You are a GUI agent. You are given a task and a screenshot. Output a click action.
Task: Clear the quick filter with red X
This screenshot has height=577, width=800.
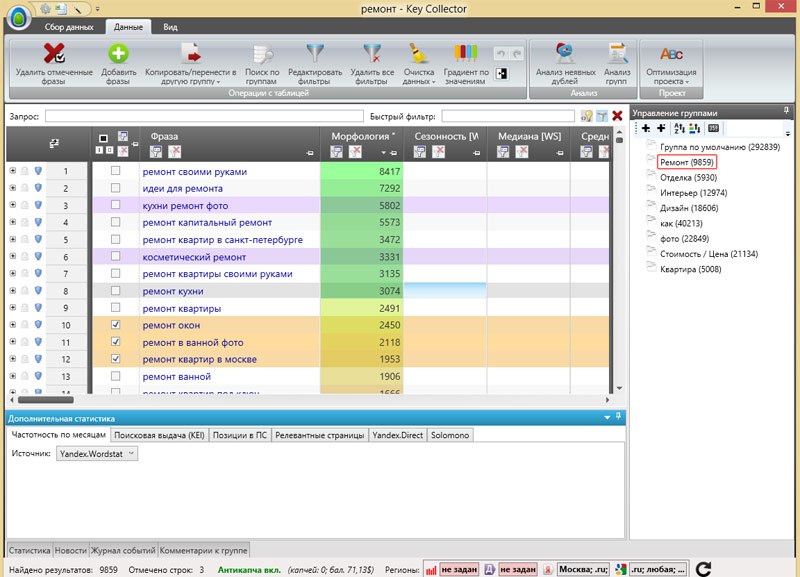(x=617, y=116)
